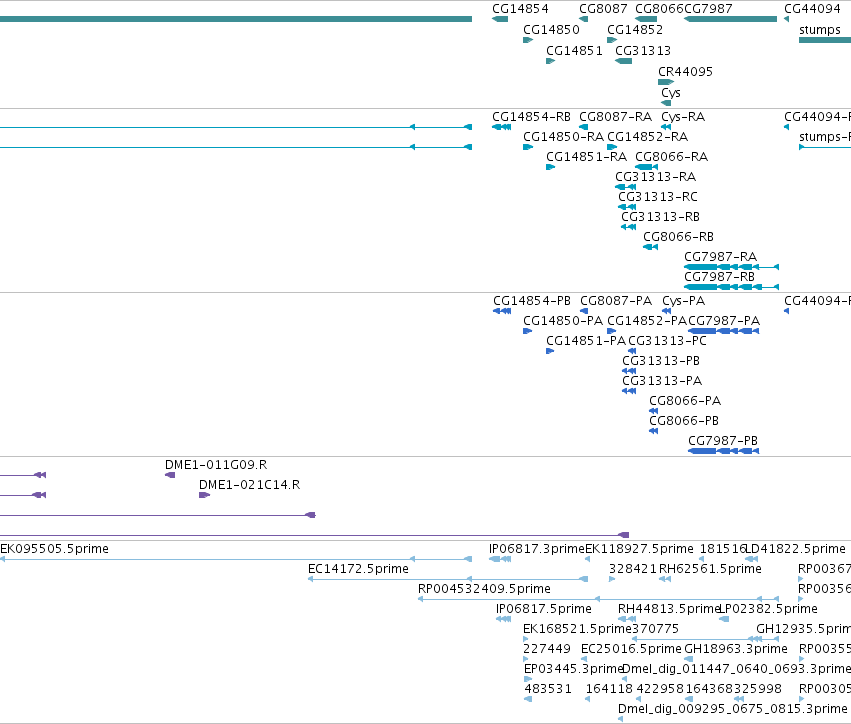Screen dimensions: 851x724
Task: Click the RP004532409.5prime EST label
Action: pos(484,589)
